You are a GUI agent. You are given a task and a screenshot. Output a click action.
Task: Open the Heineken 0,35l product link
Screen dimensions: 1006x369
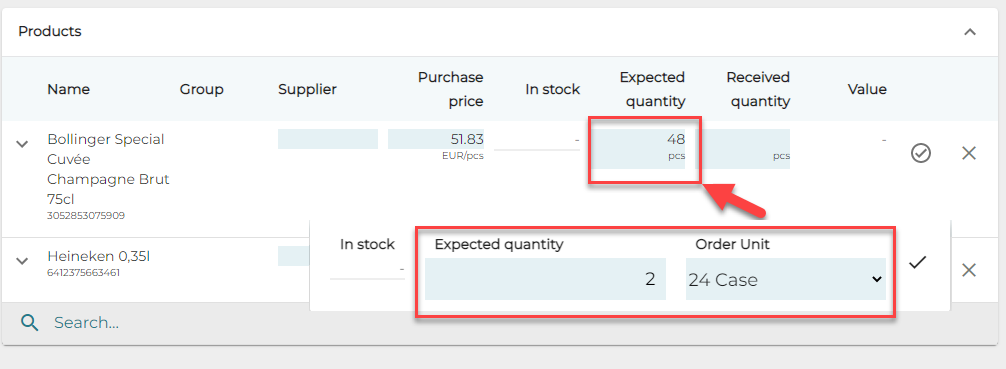(x=98, y=257)
